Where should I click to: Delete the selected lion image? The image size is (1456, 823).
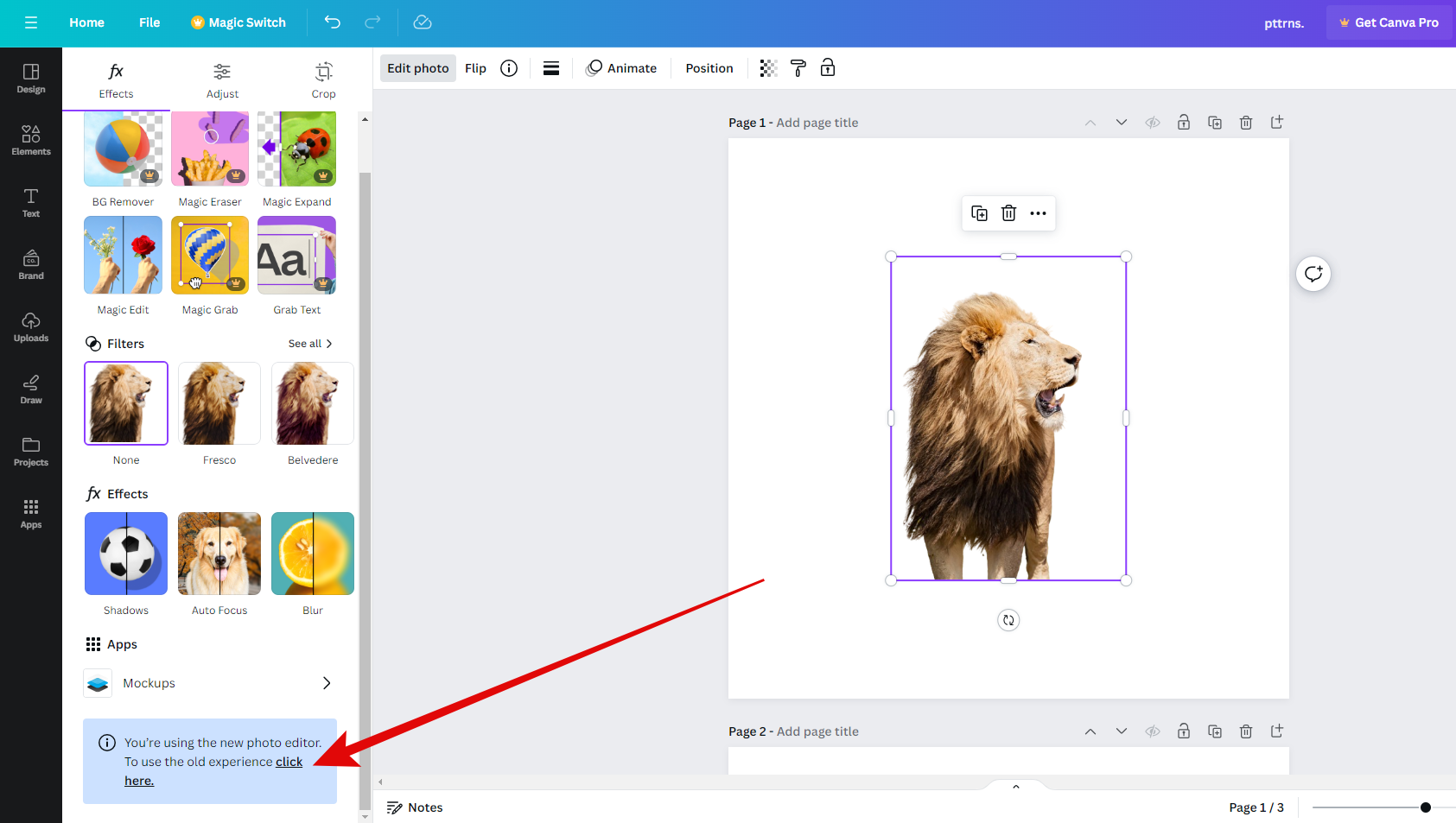(x=1008, y=213)
